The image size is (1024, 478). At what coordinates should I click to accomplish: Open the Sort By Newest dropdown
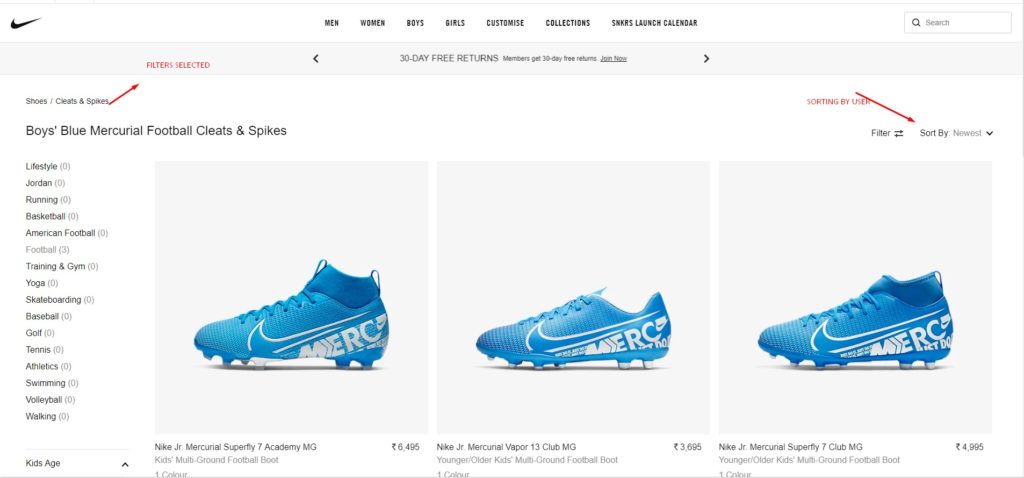(957, 133)
